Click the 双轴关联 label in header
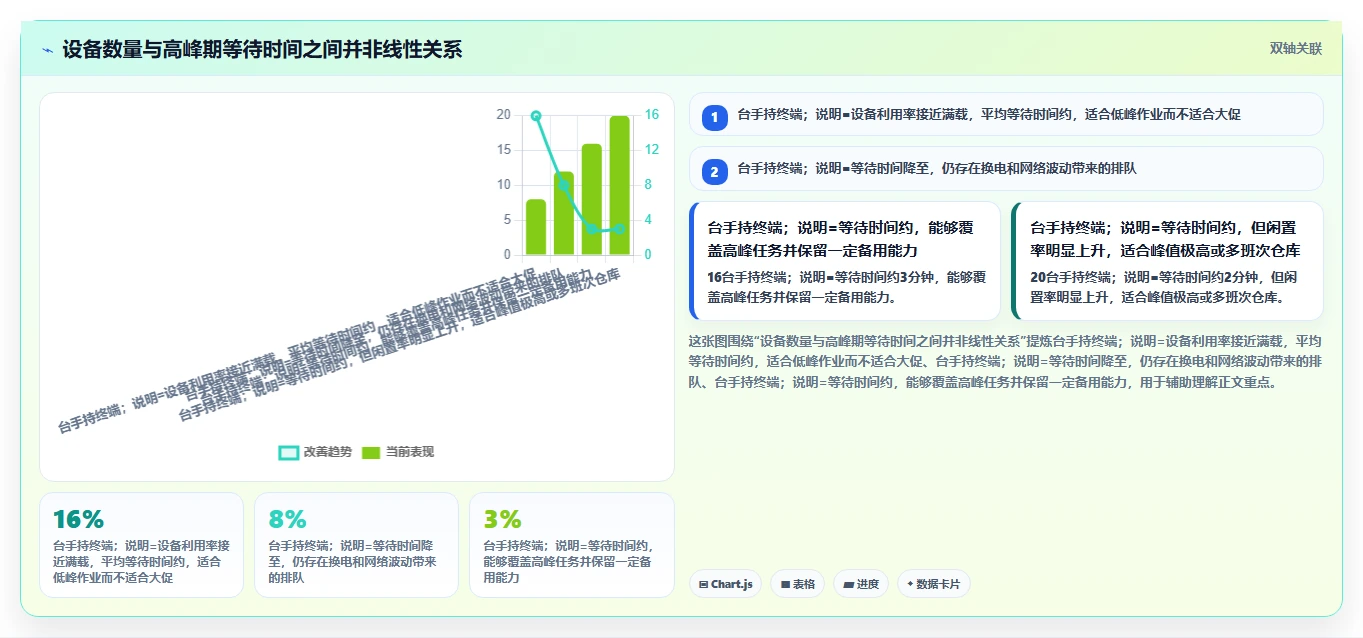The image size is (1363, 638). tap(1296, 49)
